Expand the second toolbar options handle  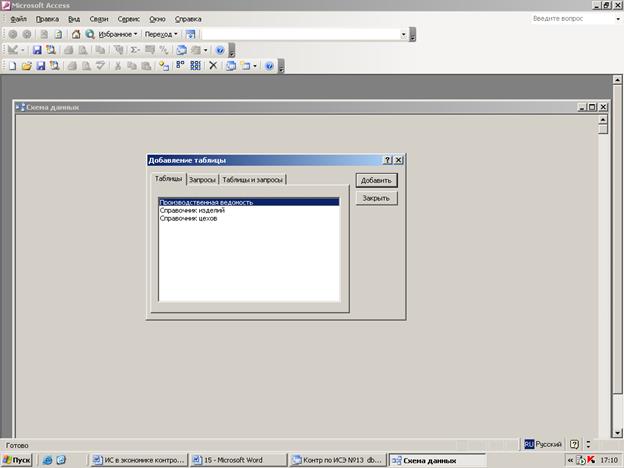tap(232, 51)
